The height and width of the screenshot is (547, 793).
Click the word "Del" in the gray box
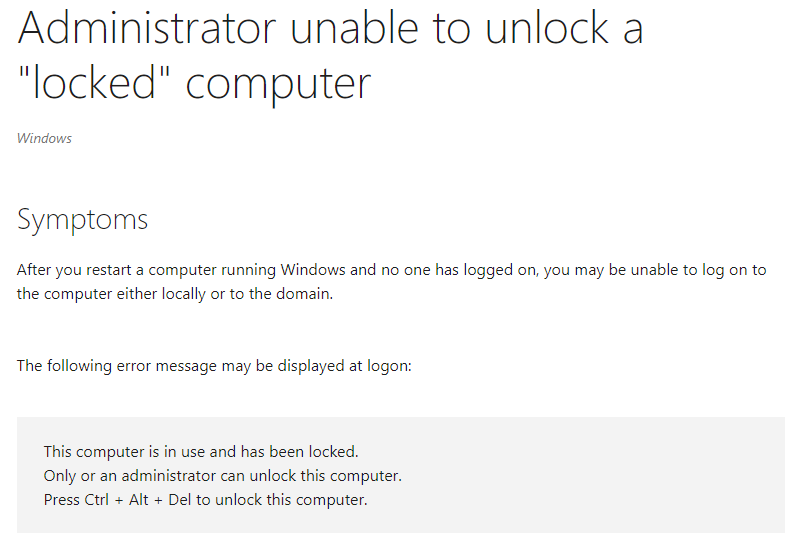coord(180,500)
